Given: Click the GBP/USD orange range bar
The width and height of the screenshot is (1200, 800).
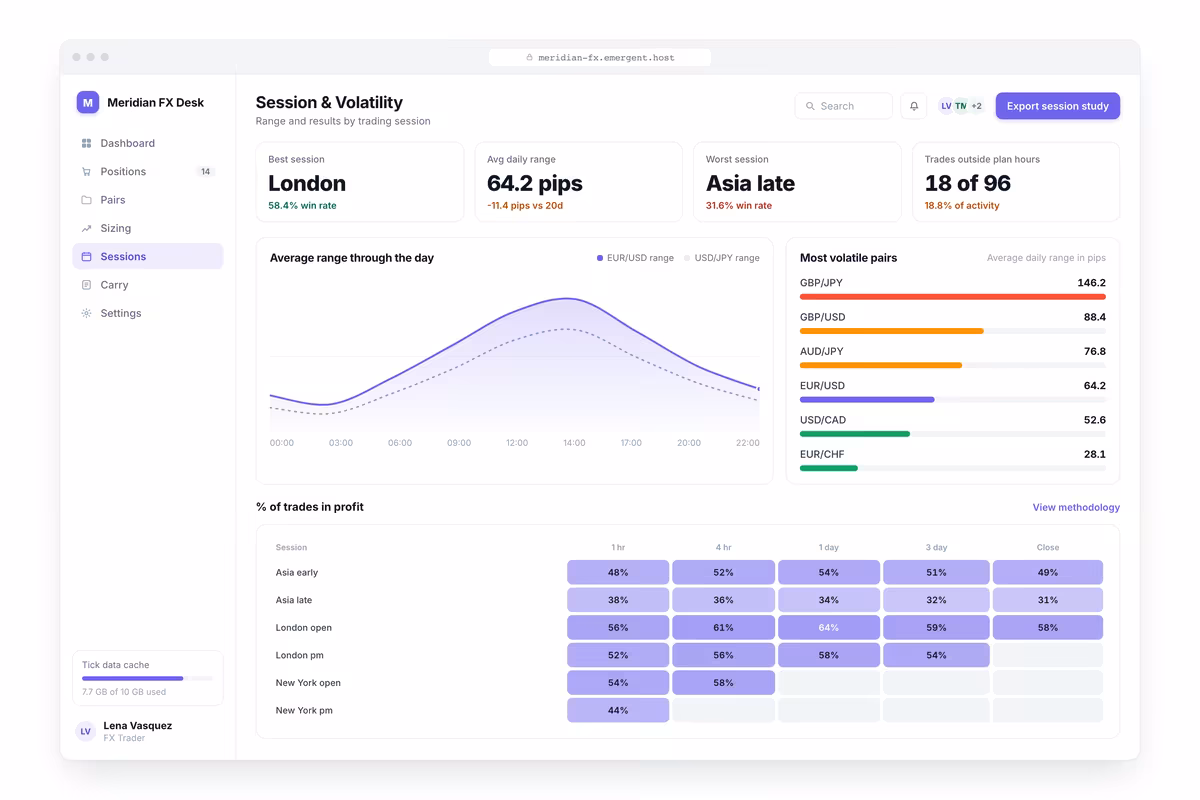Looking at the screenshot, I should coord(892,331).
